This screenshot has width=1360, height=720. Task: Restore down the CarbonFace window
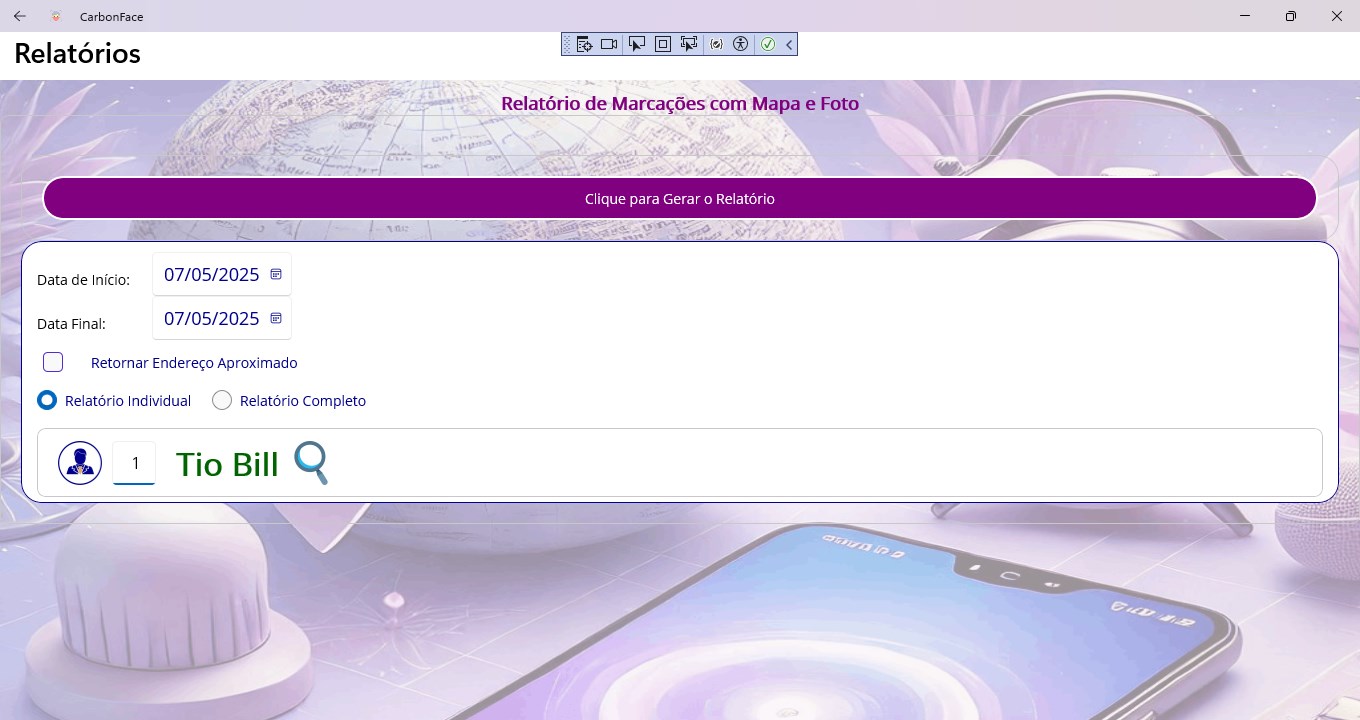point(1291,16)
